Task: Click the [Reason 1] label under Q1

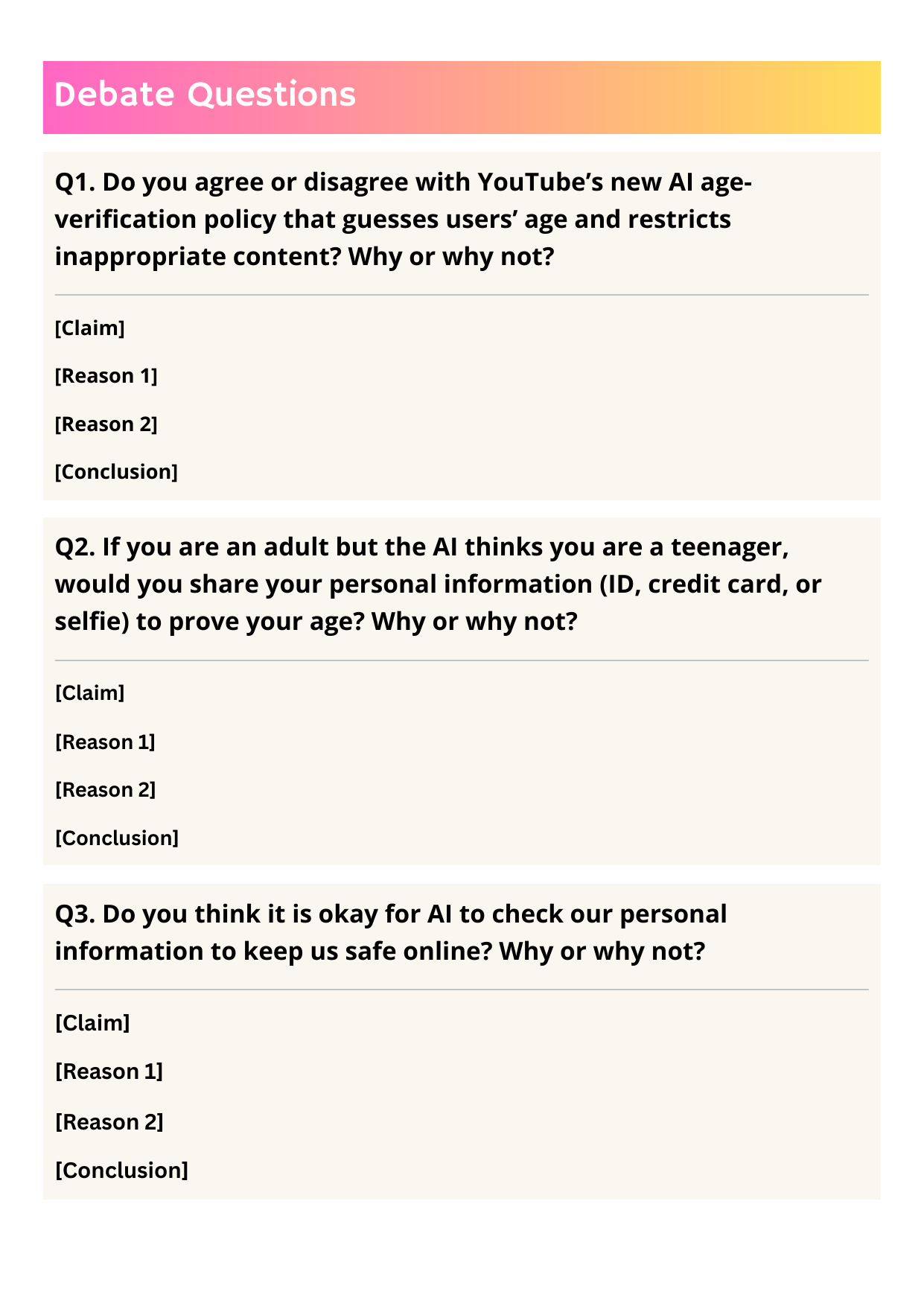Action: (106, 376)
